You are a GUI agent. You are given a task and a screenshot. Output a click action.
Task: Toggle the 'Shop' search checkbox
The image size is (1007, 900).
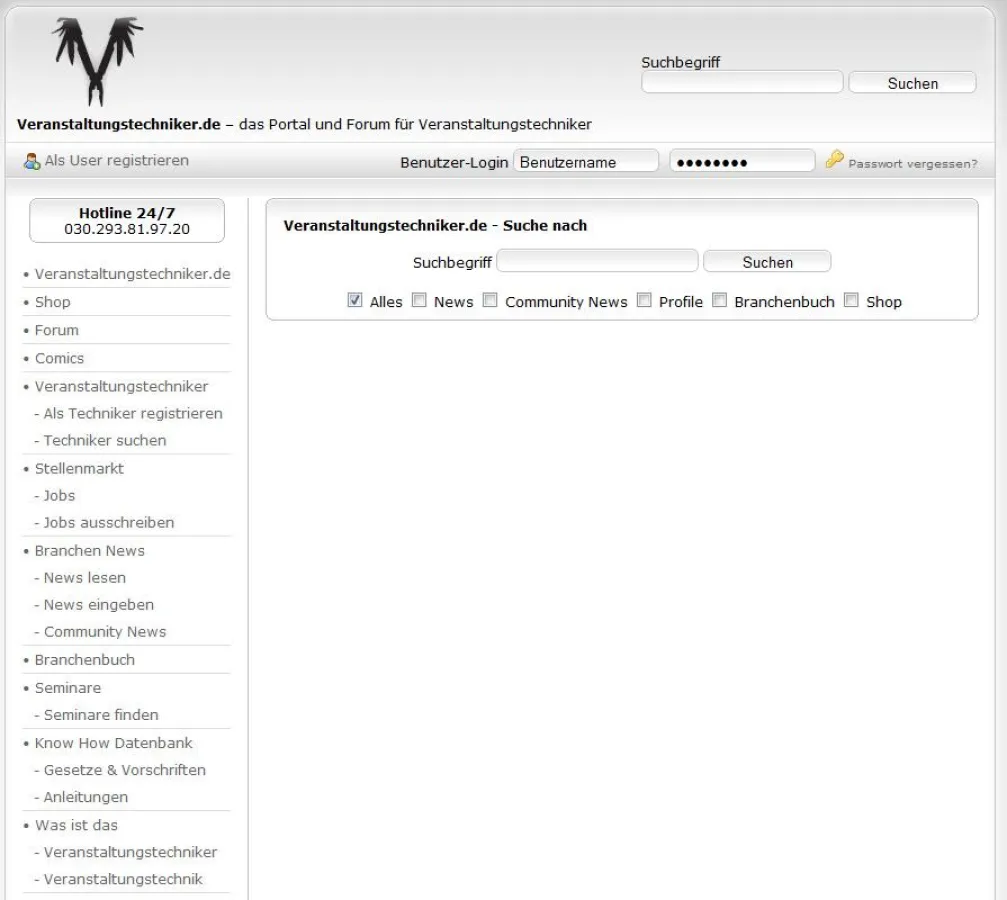(x=851, y=300)
